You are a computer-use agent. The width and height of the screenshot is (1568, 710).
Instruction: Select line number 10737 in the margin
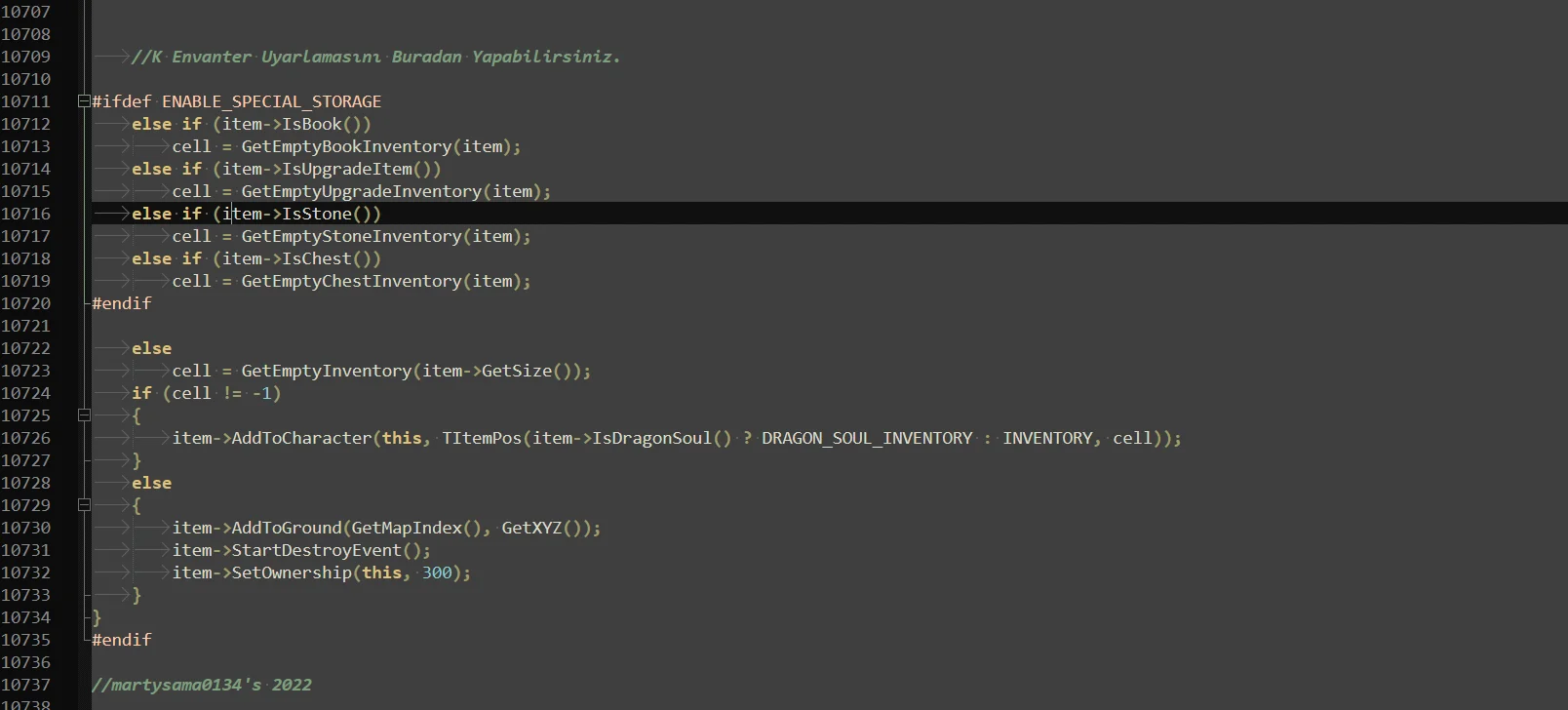26,685
